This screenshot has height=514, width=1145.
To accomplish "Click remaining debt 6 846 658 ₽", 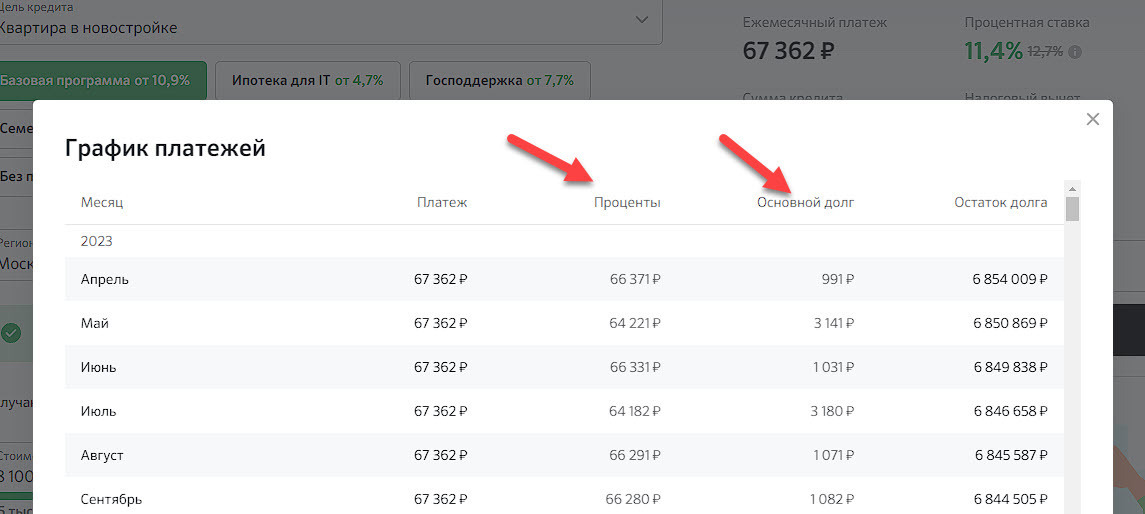I will pyautogui.click(x=1011, y=411).
